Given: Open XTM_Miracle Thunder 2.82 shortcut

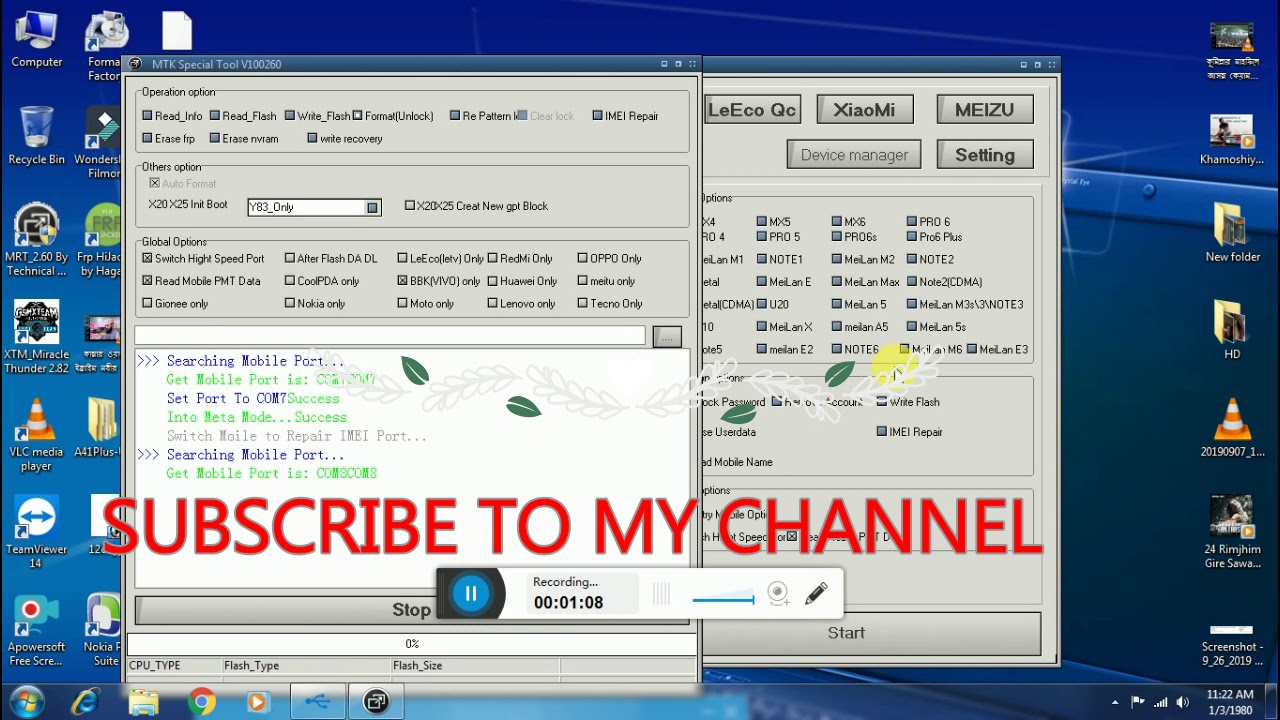Looking at the screenshot, I should (36, 337).
